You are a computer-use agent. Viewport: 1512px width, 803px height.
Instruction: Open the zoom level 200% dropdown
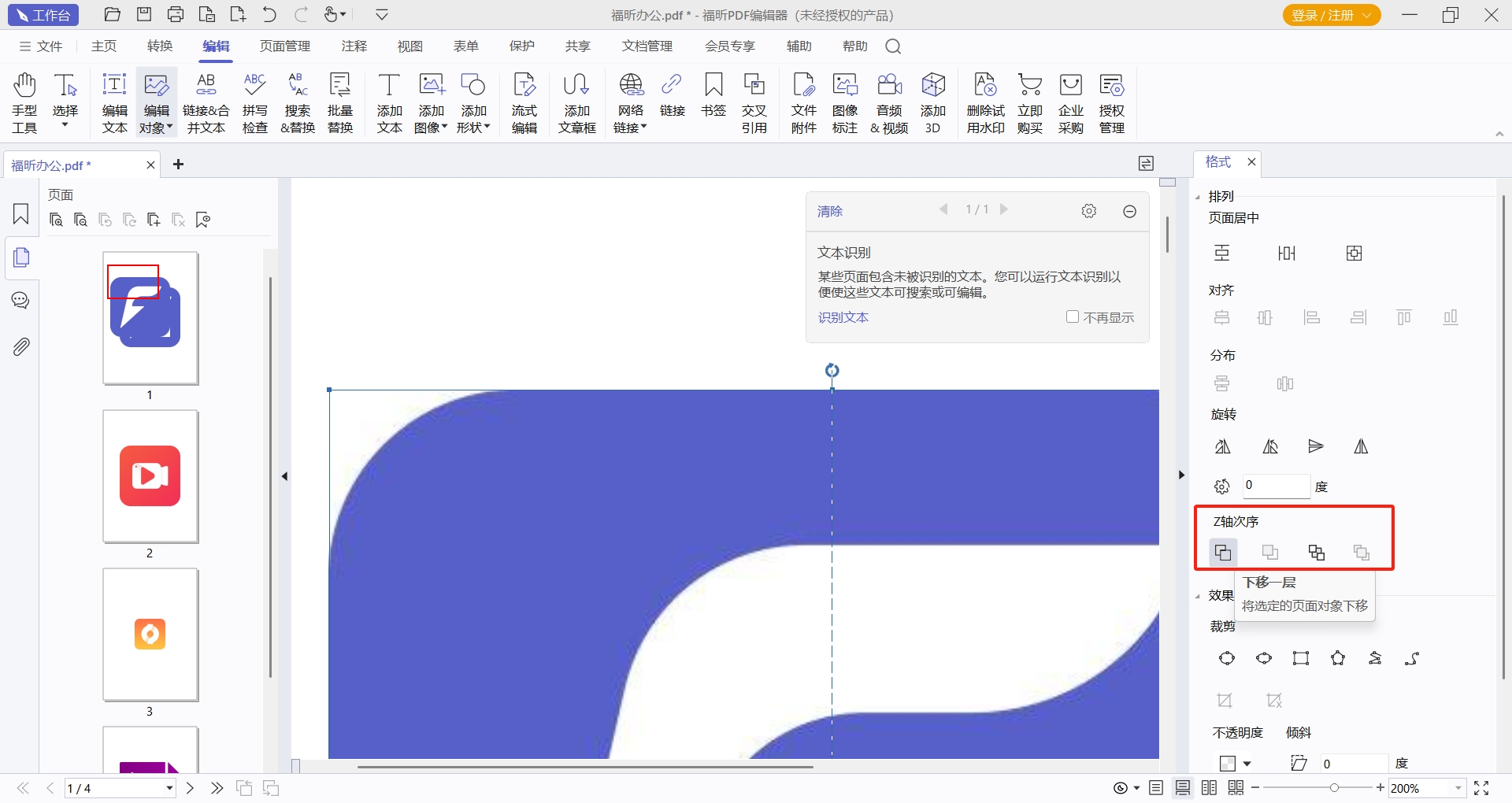click(1458, 788)
